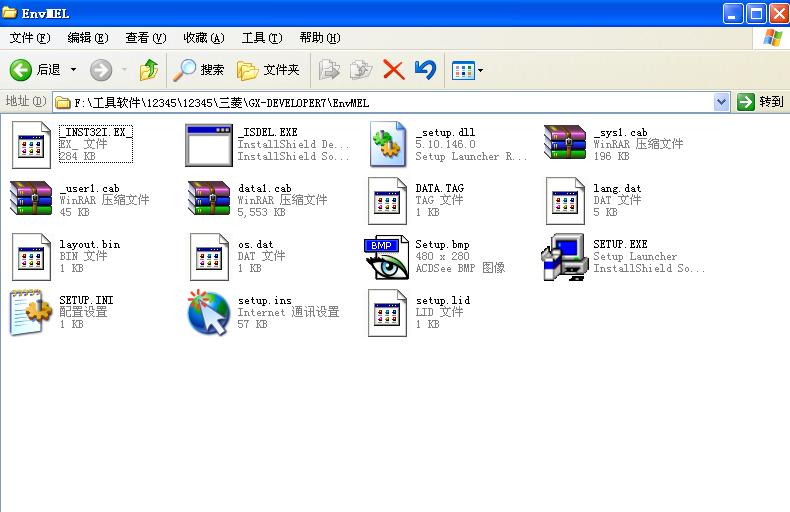Click the Back button in the toolbar
790x512 pixels.
click(x=34, y=70)
